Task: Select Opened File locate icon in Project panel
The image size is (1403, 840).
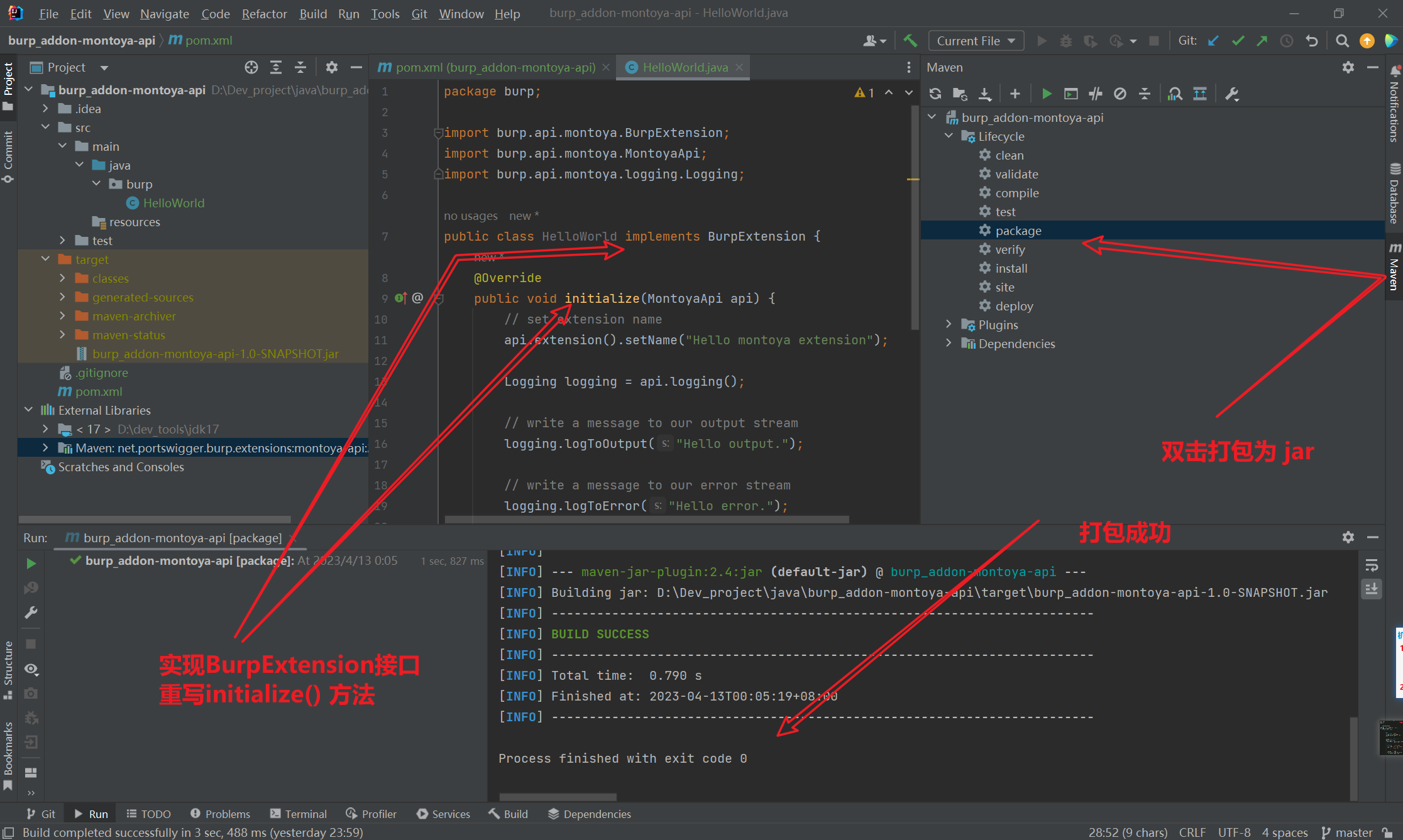Action: tap(251, 67)
